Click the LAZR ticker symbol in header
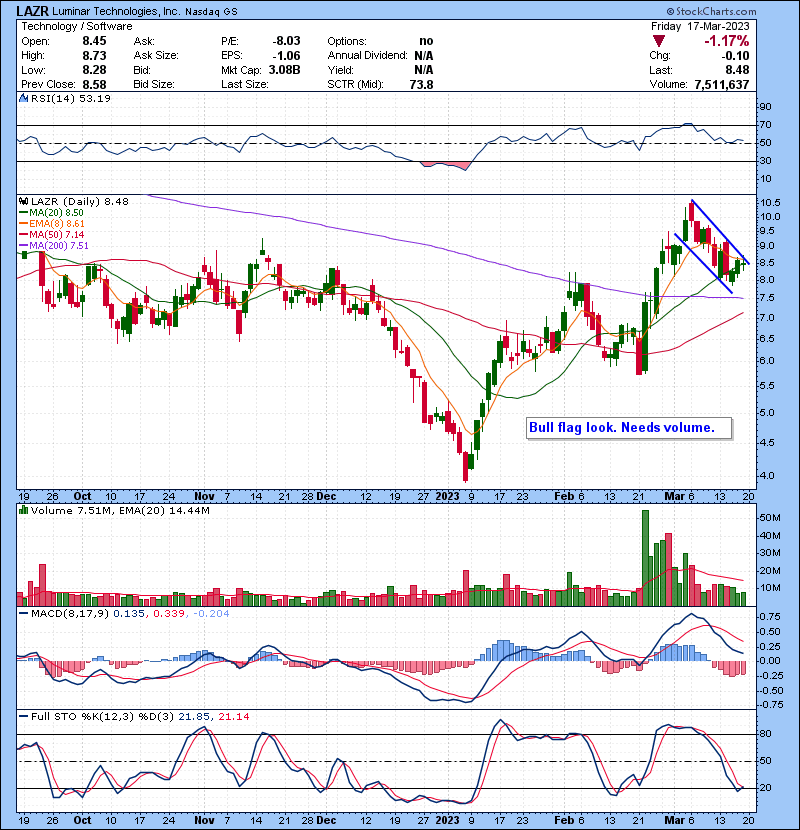 pos(33,11)
